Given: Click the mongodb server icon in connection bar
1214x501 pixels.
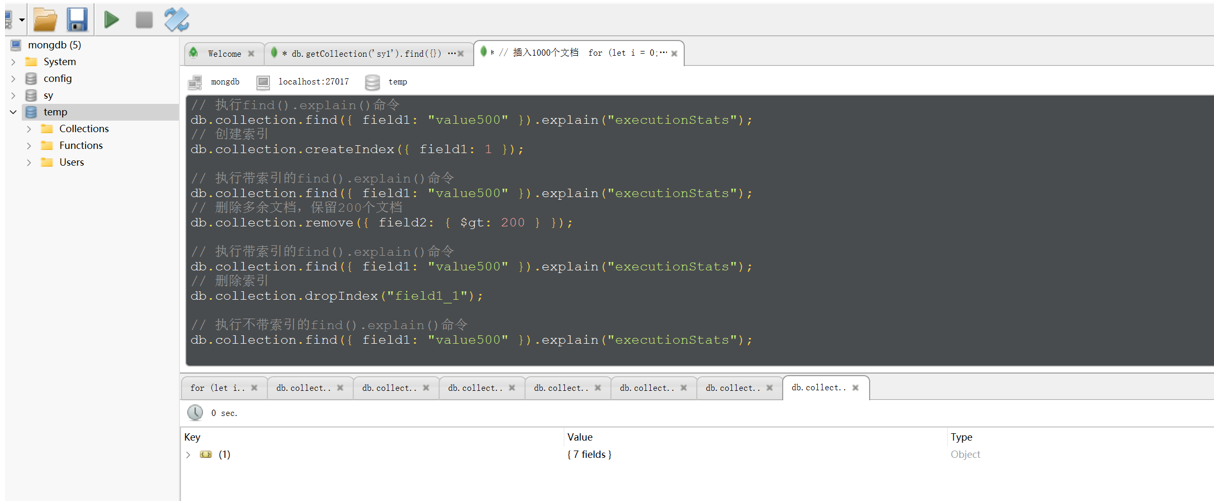Looking at the screenshot, I should 195,82.
